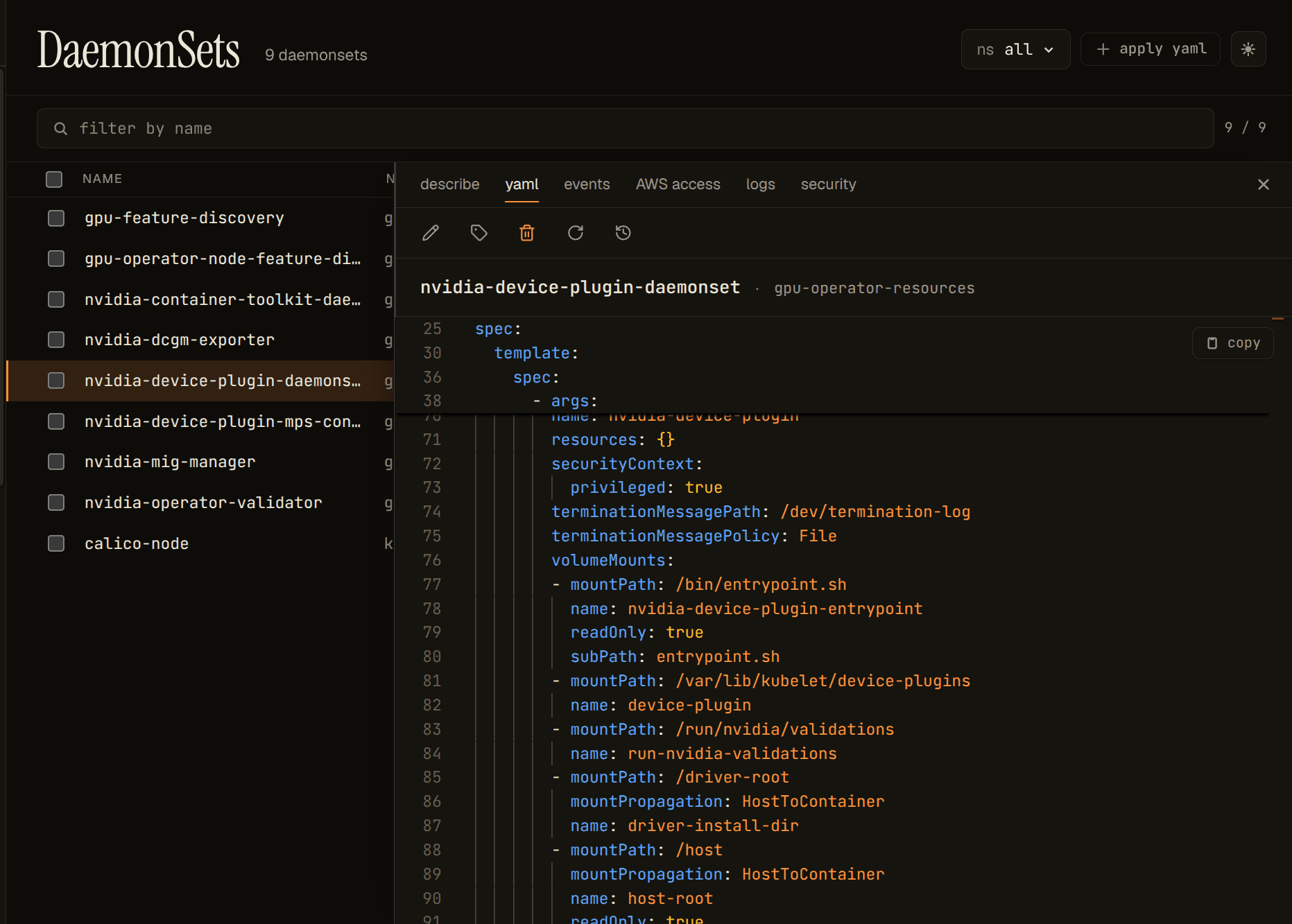This screenshot has height=924, width=1292.
Task: Click nvidia-device-plugin-daemonset title
Action: point(580,288)
